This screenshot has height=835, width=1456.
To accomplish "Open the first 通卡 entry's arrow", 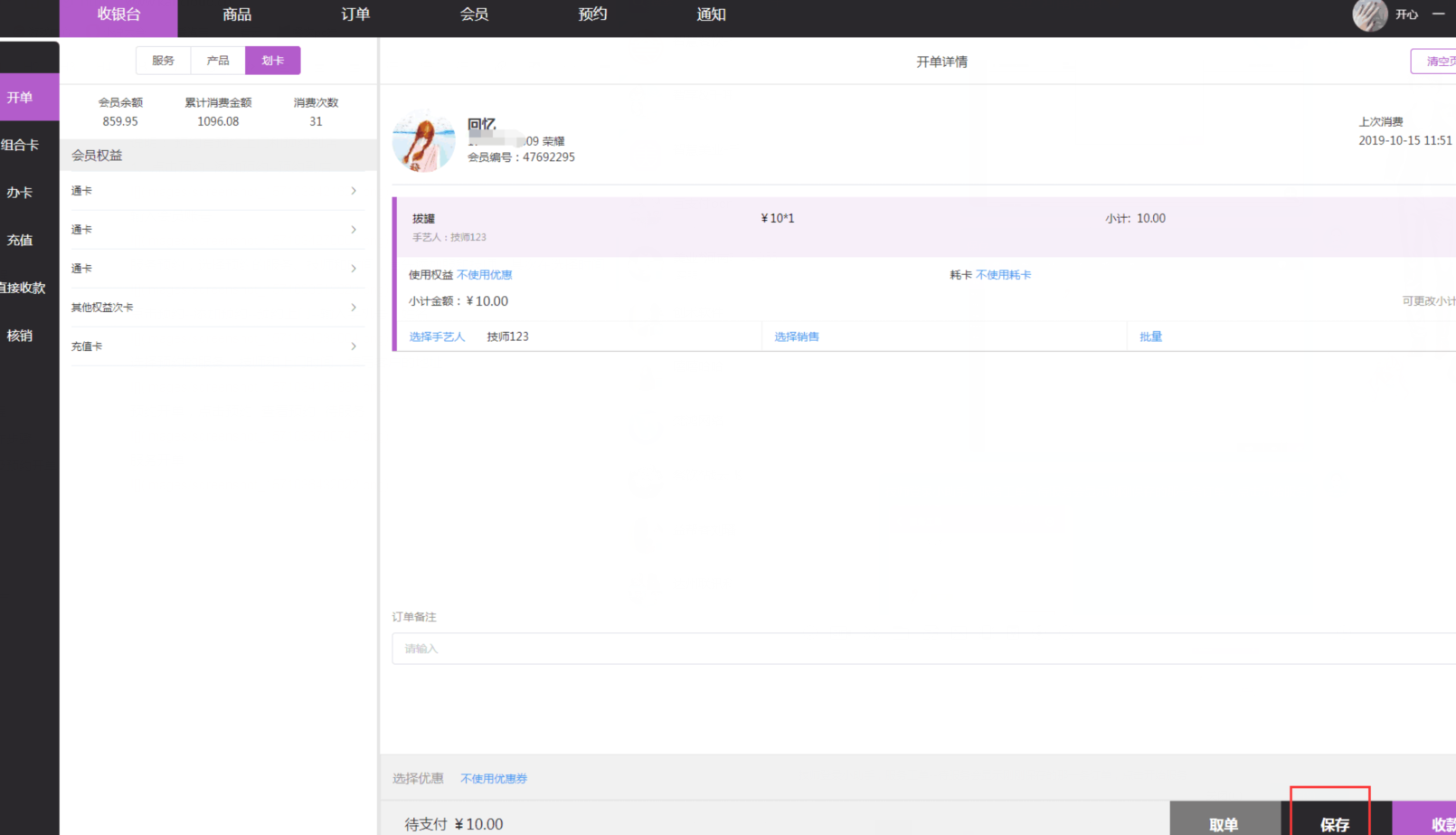I will click(x=354, y=191).
